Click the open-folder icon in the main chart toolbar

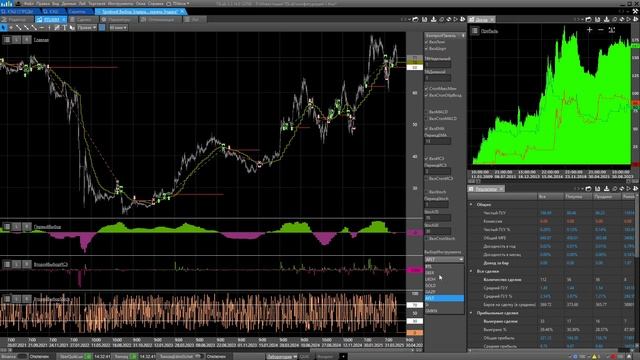point(416,19)
